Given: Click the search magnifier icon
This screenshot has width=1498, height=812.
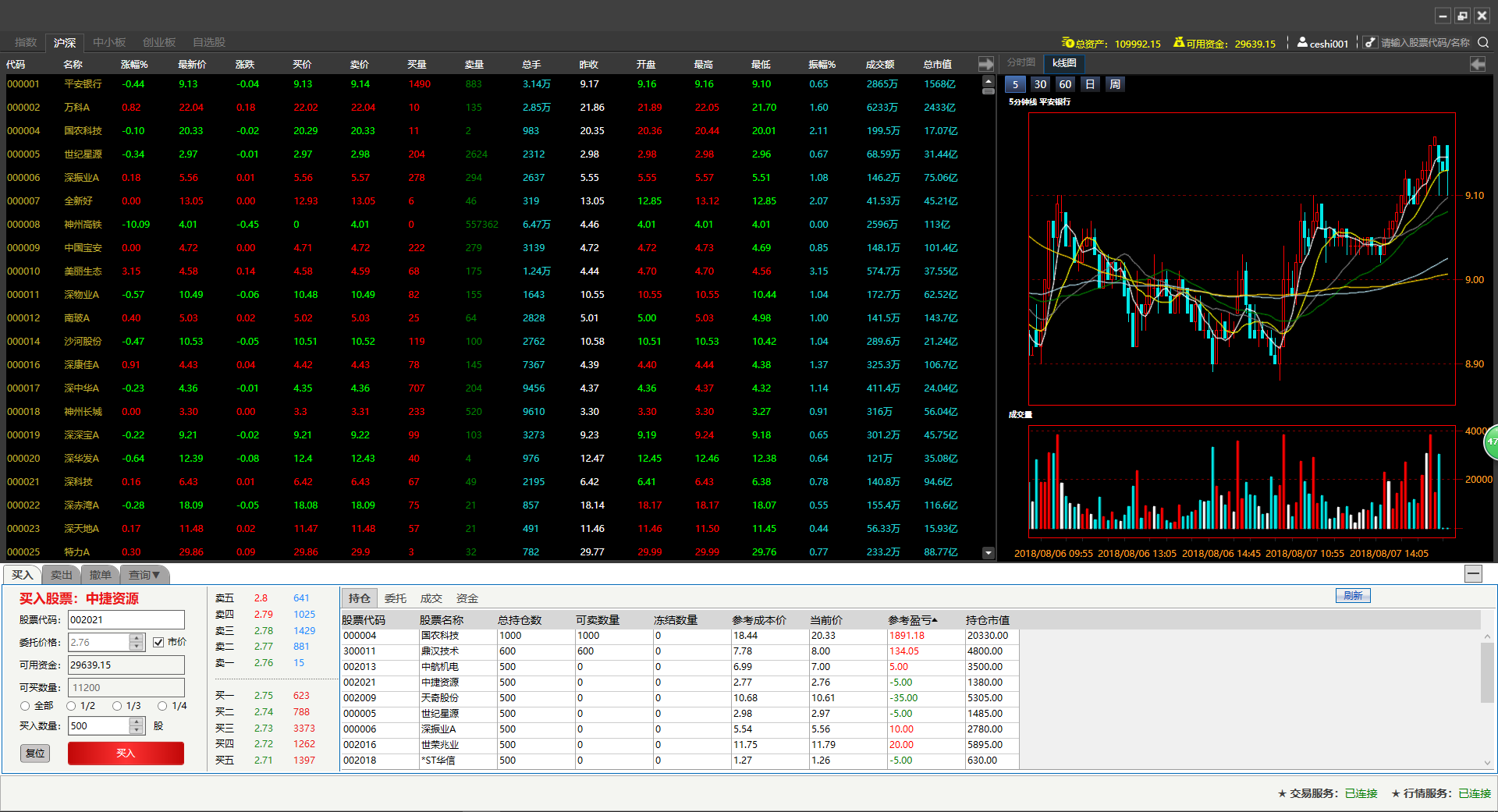Looking at the screenshot, I should 1483,42.
